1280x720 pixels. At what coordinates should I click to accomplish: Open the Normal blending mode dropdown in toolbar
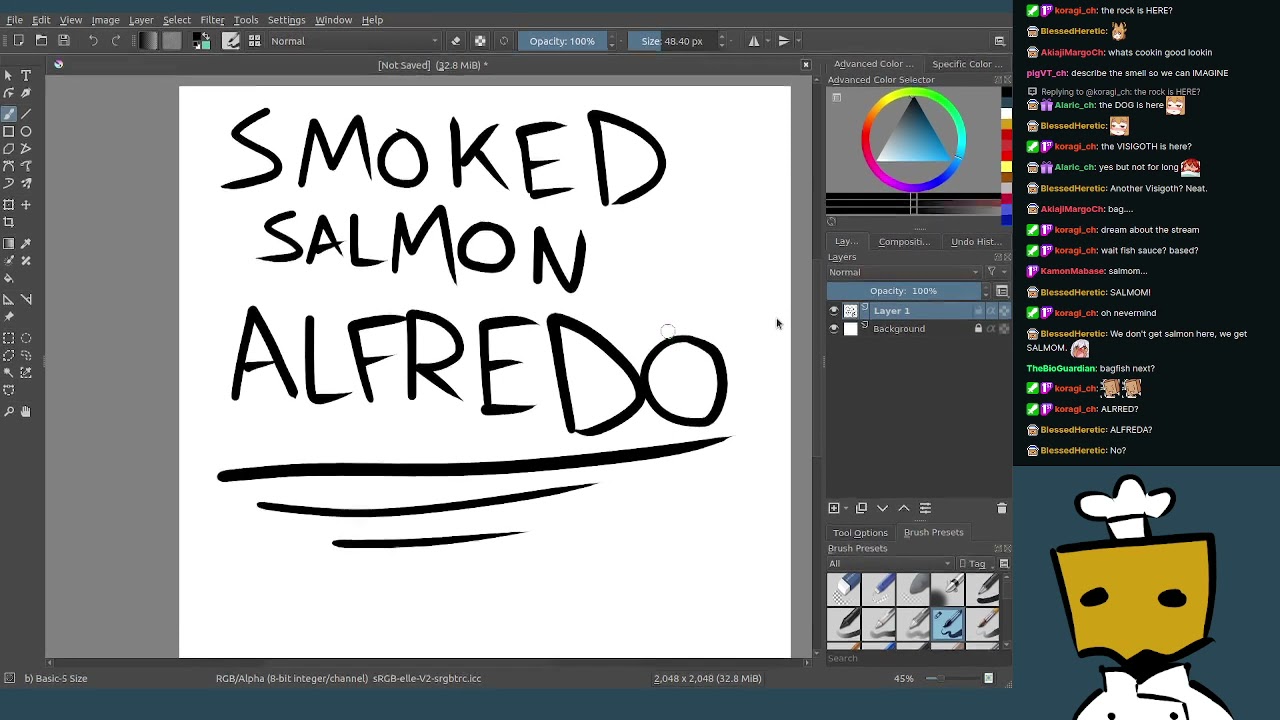tap(354, 41)
